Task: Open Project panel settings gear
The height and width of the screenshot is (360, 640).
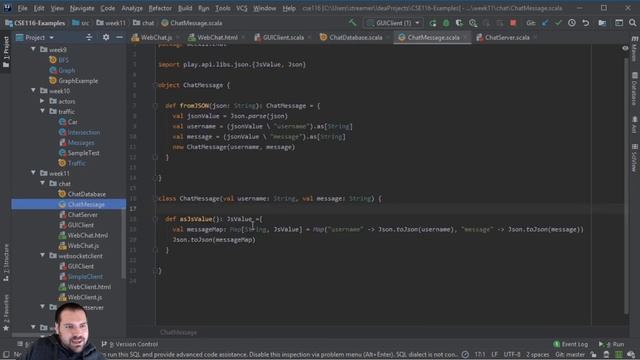Action: 106,37
